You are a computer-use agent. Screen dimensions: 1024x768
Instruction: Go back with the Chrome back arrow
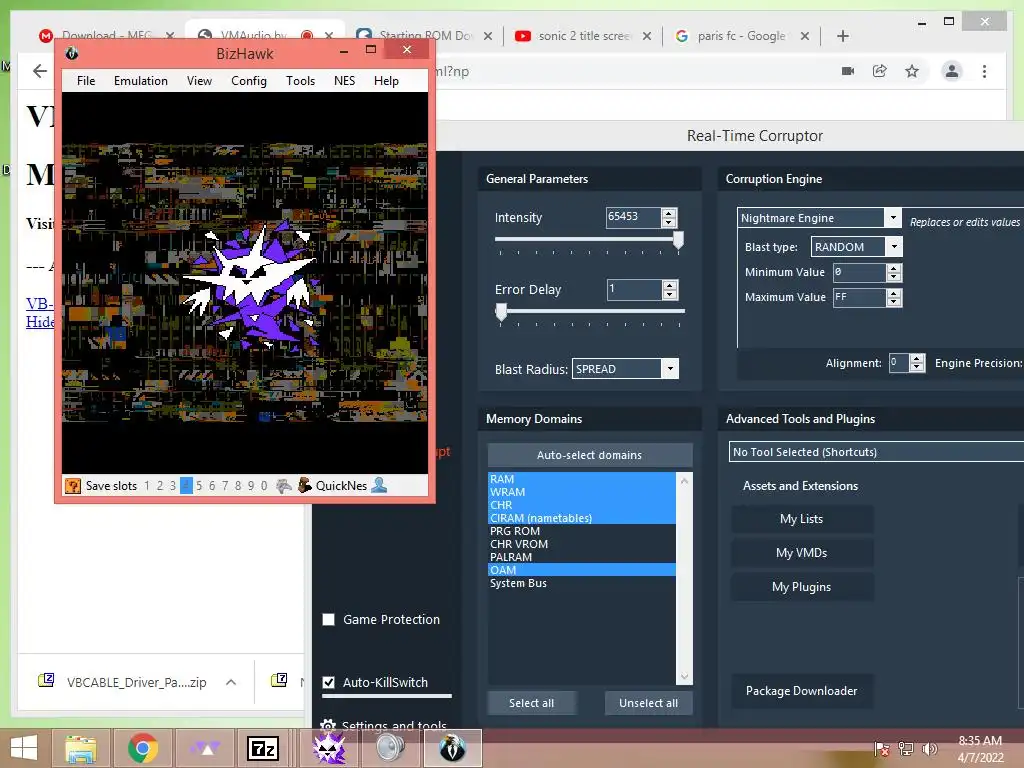[40, 71]
